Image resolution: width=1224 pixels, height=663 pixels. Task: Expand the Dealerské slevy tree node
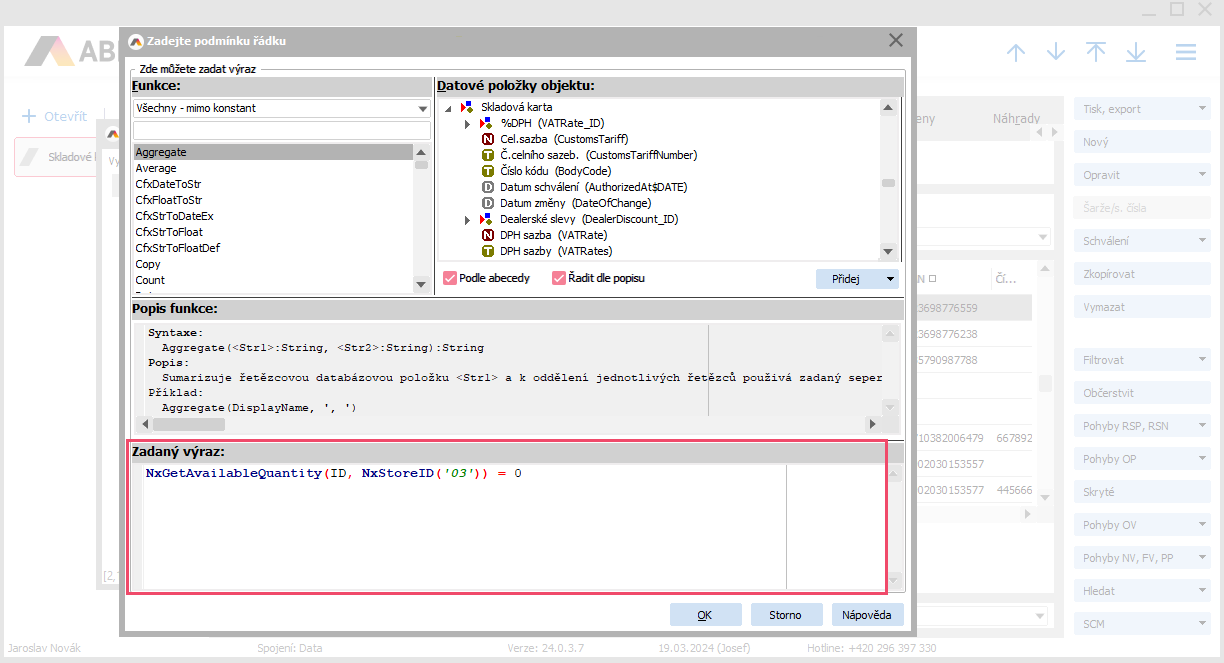point(467,219)
